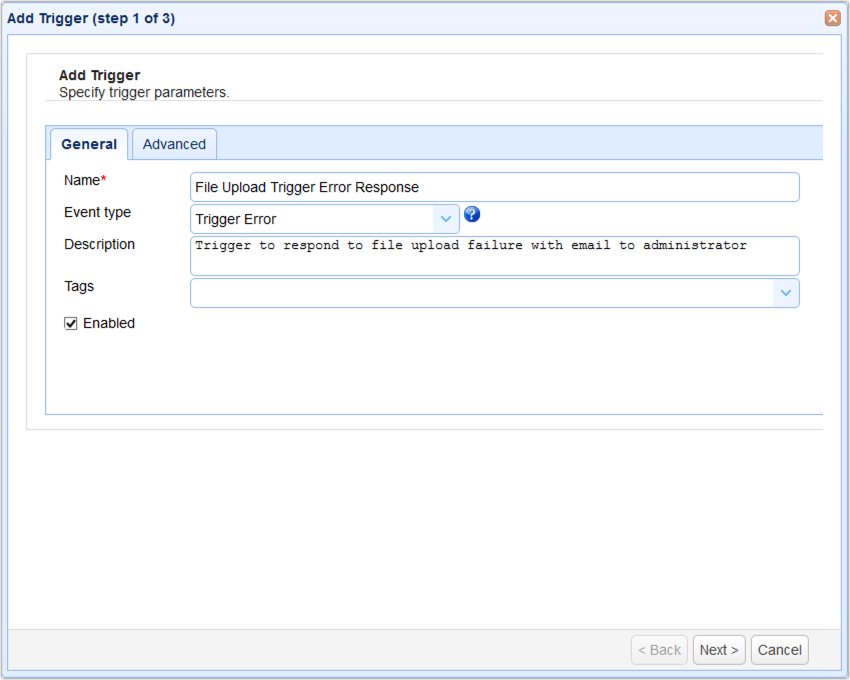Expand the Event type dropdown arrow
Viewport: 850px width, 680px height.
[x=446, y=219]
